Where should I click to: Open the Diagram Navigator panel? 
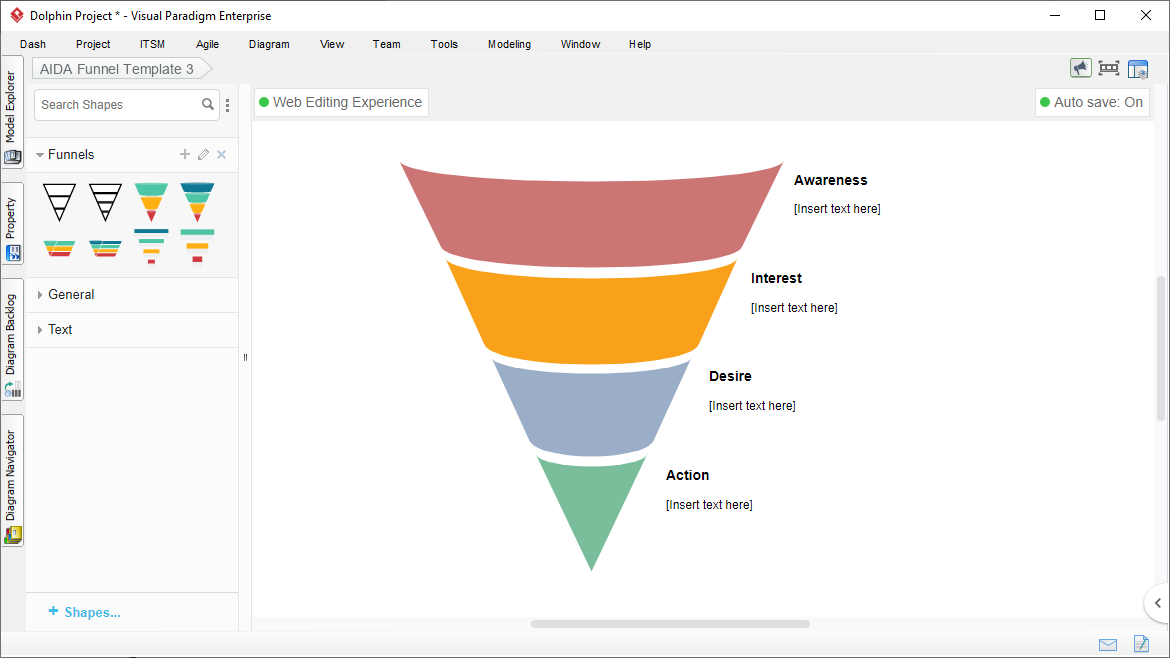(12, 480)
